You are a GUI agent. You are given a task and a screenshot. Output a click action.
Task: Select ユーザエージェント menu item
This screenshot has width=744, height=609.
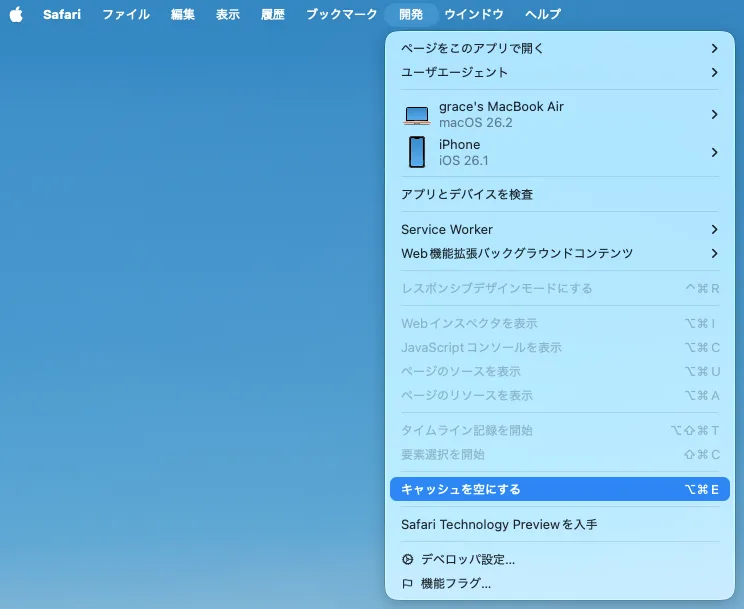coord(560,72)
